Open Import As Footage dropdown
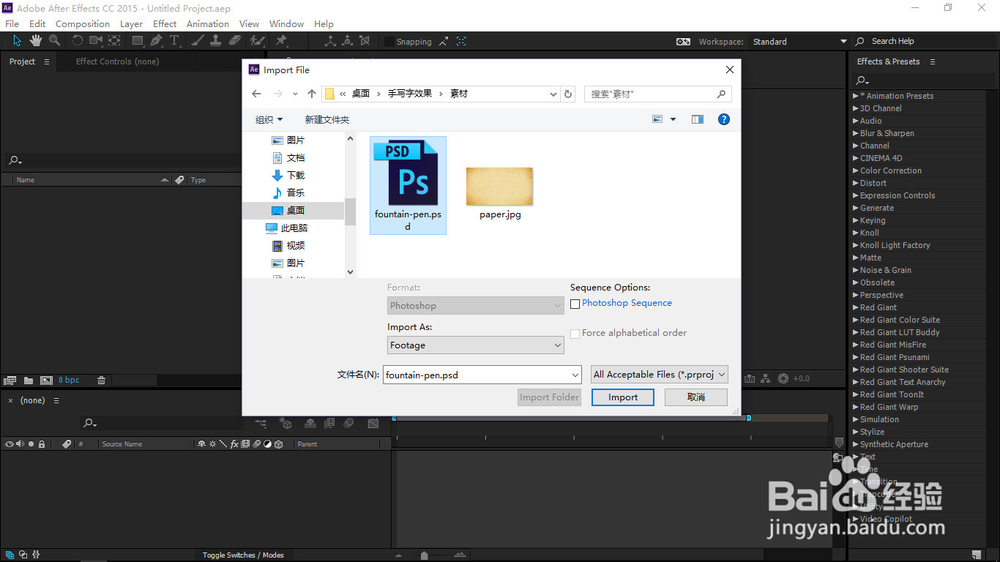The width and height of the screenshot is (1000, 562). pyautogui.click(x=475, y=345)
